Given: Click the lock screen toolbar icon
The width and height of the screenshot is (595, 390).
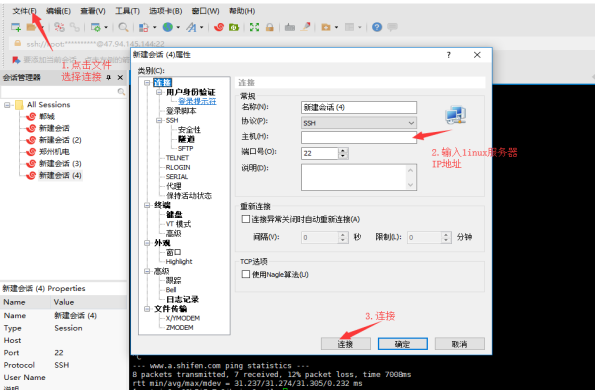Looking at the screenshot, I should pos(270,27).
